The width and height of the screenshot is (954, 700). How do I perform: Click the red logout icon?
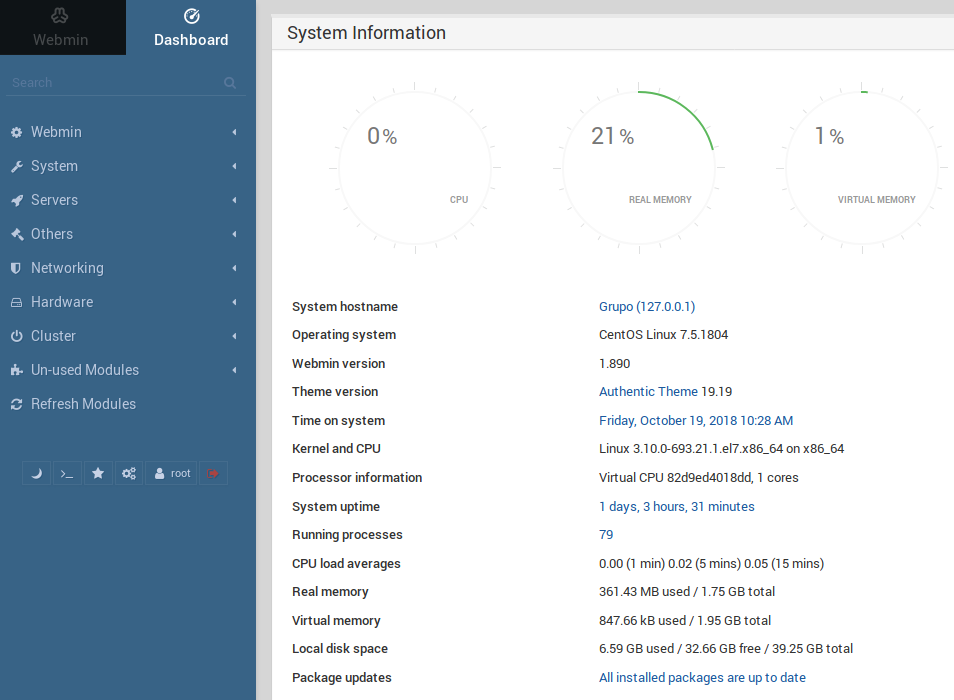(213, 473)
